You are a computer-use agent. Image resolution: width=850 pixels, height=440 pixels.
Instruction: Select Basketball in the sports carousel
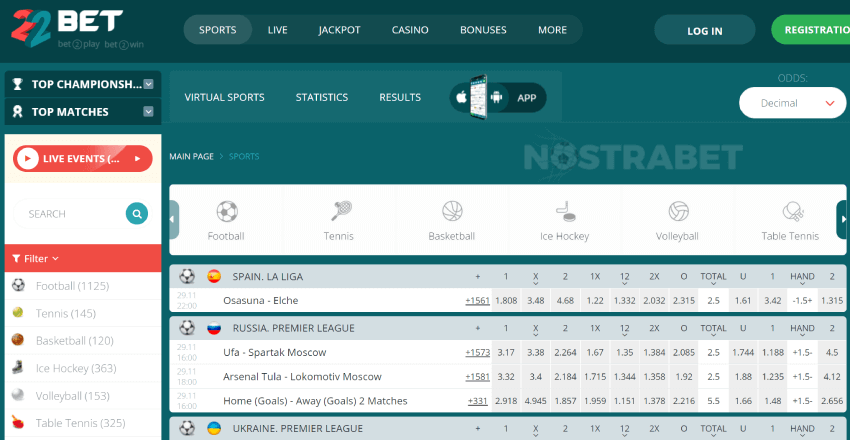[452, 221]
